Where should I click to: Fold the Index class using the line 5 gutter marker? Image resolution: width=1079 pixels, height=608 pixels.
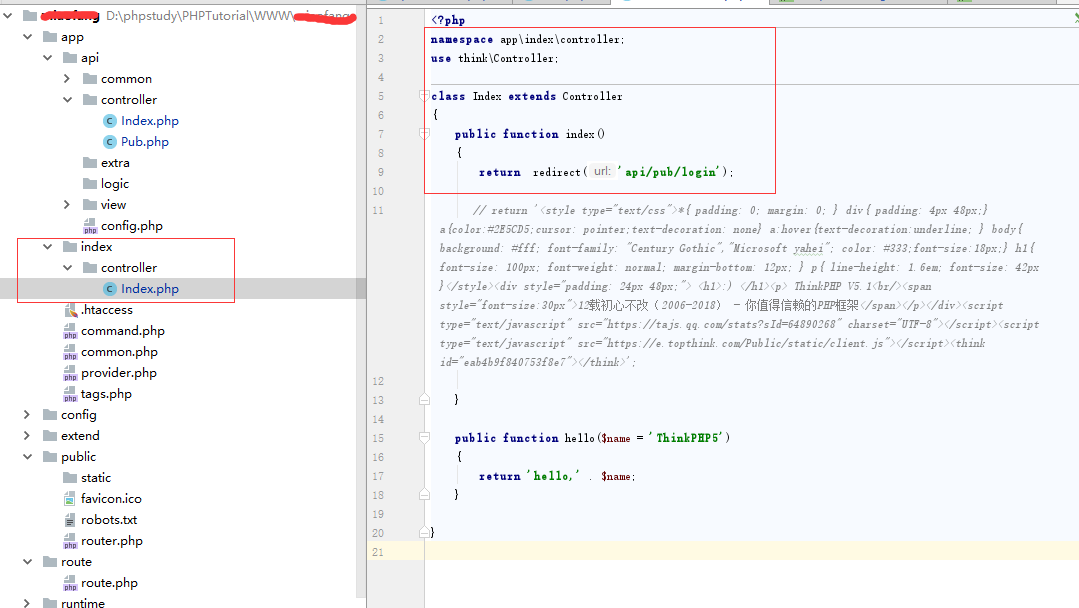pos(424,95)
